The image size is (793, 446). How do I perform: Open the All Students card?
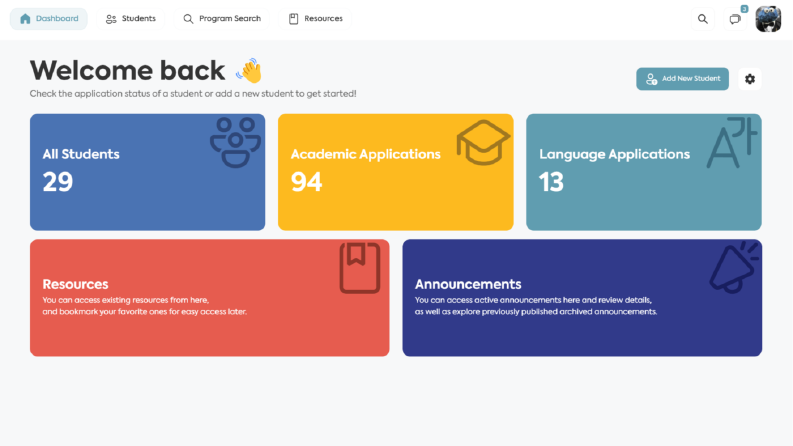(x=147, y=172)
